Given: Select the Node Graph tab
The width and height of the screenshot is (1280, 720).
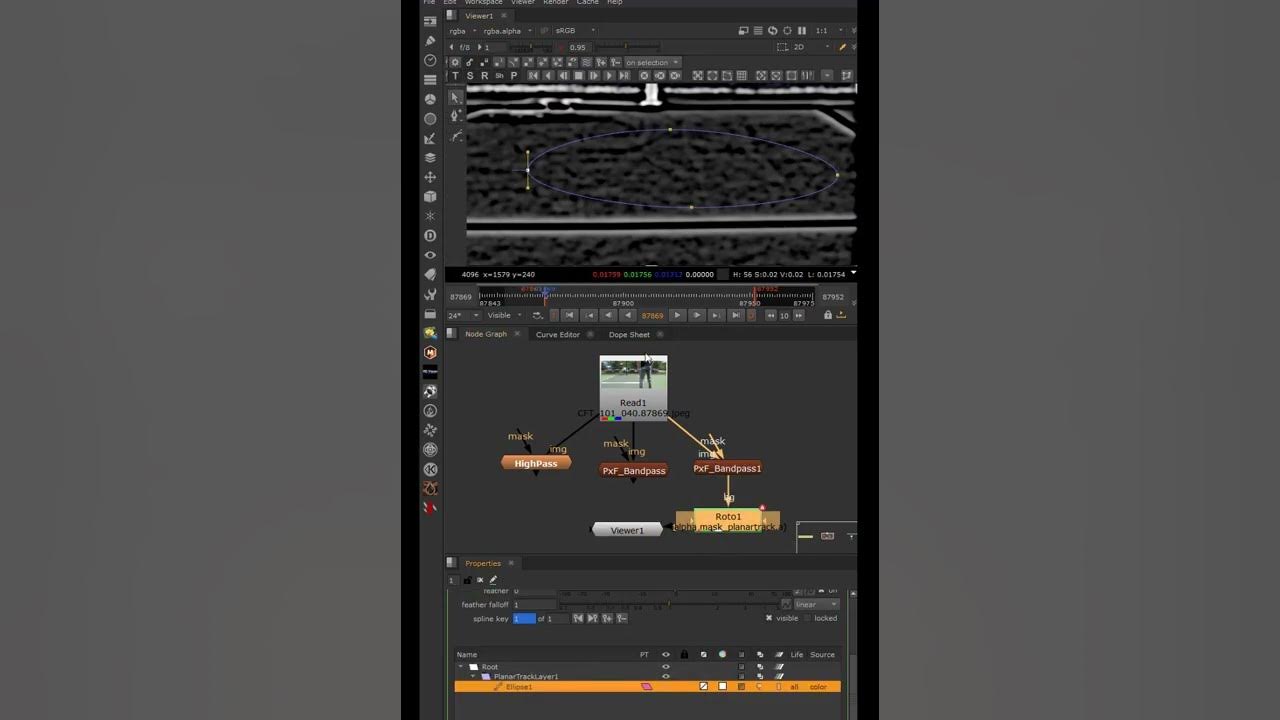Looking at the screenshot, I should click(486, 334).
